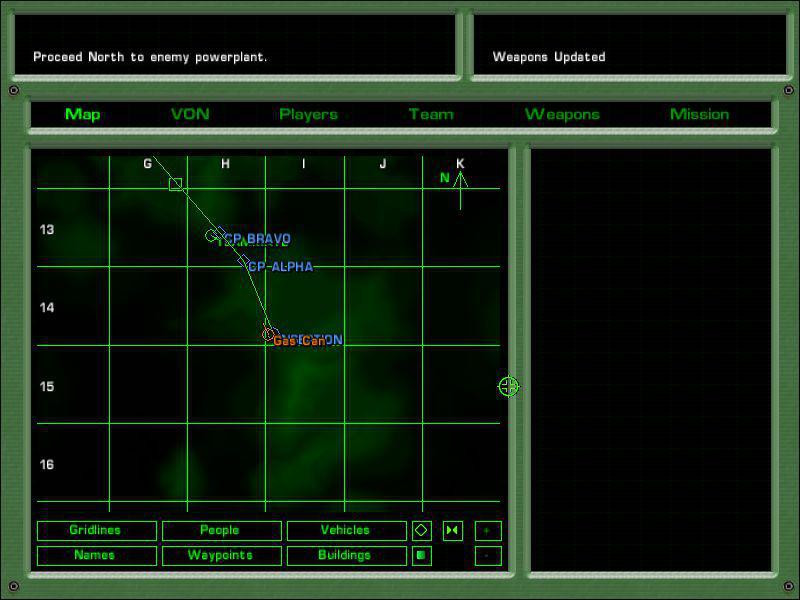Click the diamond icon below the map
Screen dimensions: 800x600
click(x=421, y=531)
